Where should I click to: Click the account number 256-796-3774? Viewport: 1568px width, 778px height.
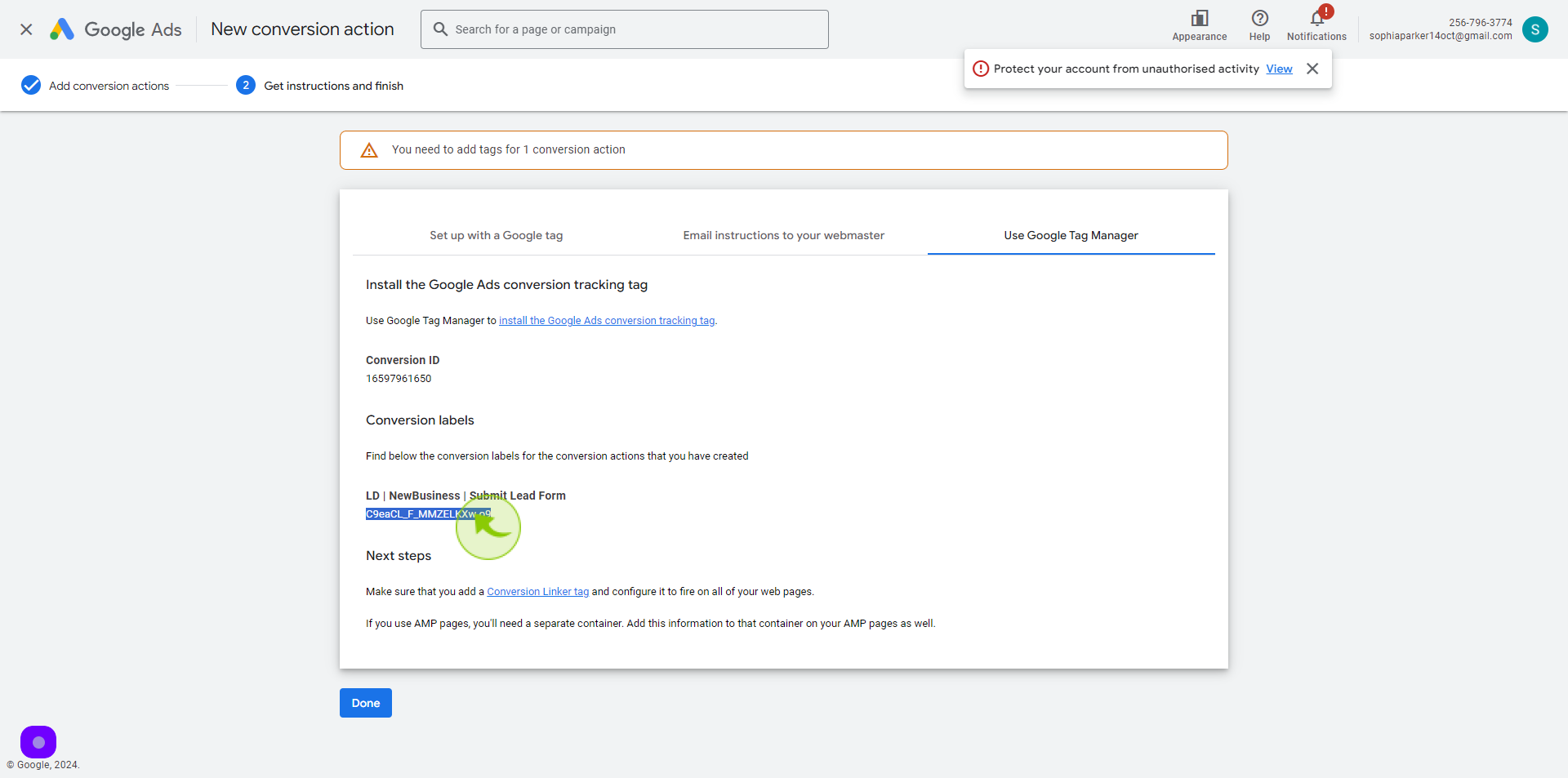1481,23
